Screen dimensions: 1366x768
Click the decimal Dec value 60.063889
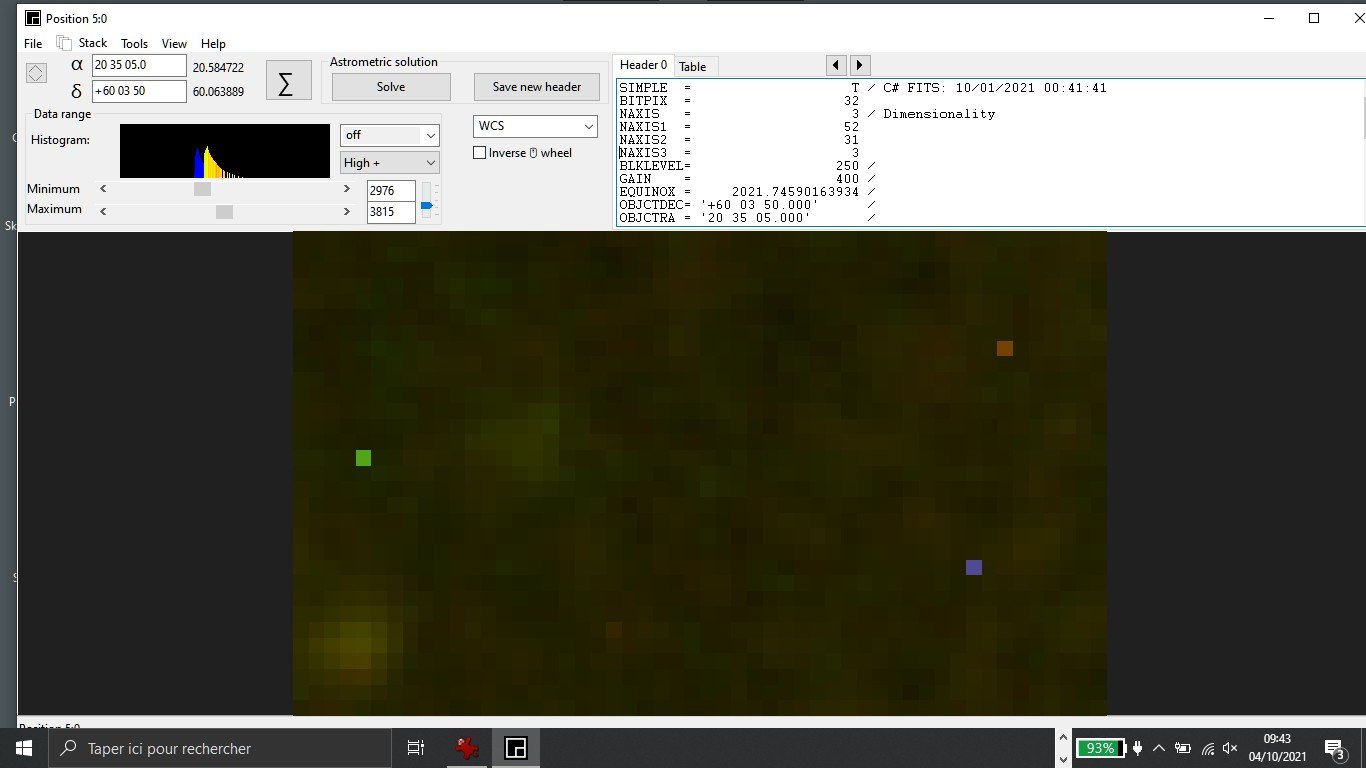[218, 93]
